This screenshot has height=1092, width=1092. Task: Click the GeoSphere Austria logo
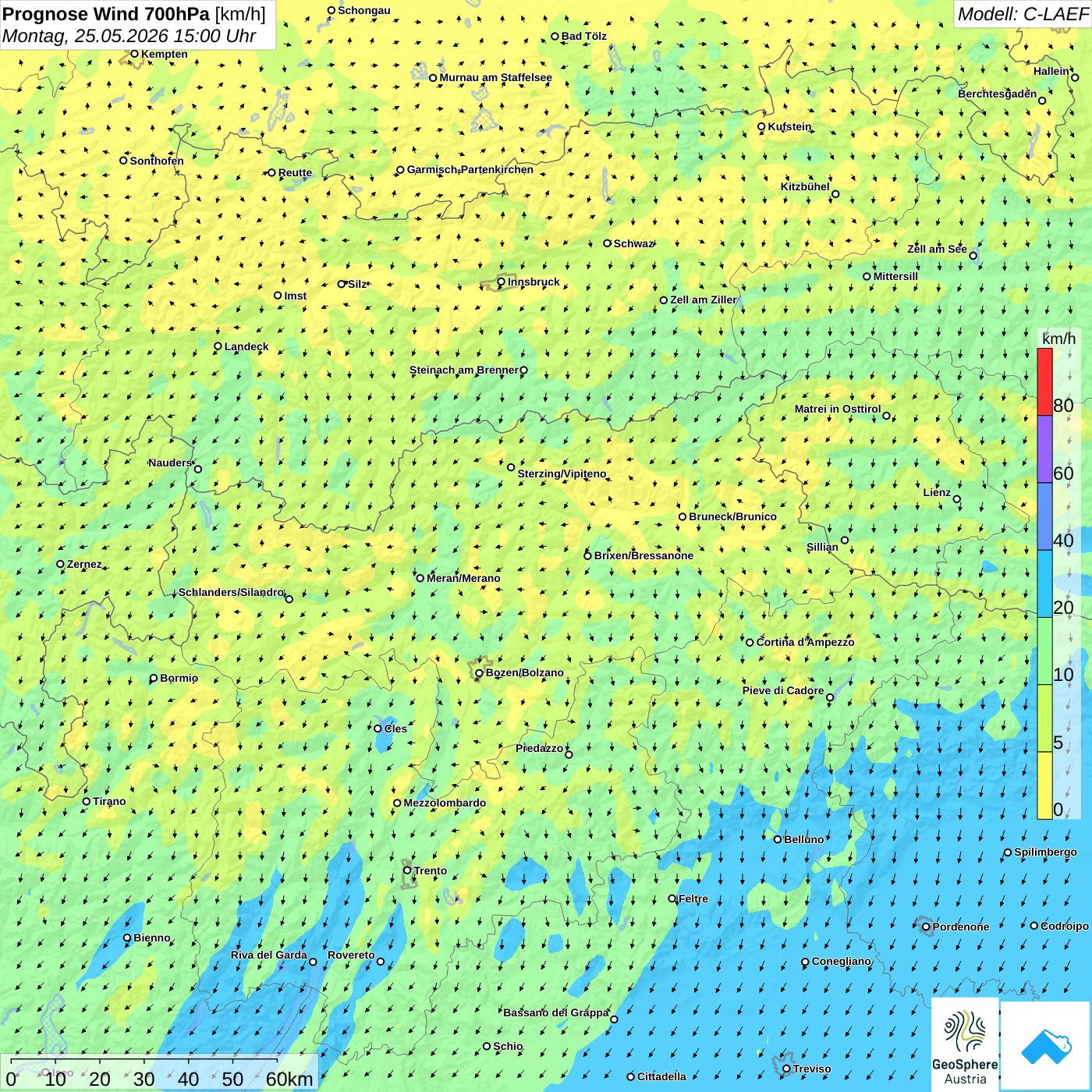point(965,1044)
